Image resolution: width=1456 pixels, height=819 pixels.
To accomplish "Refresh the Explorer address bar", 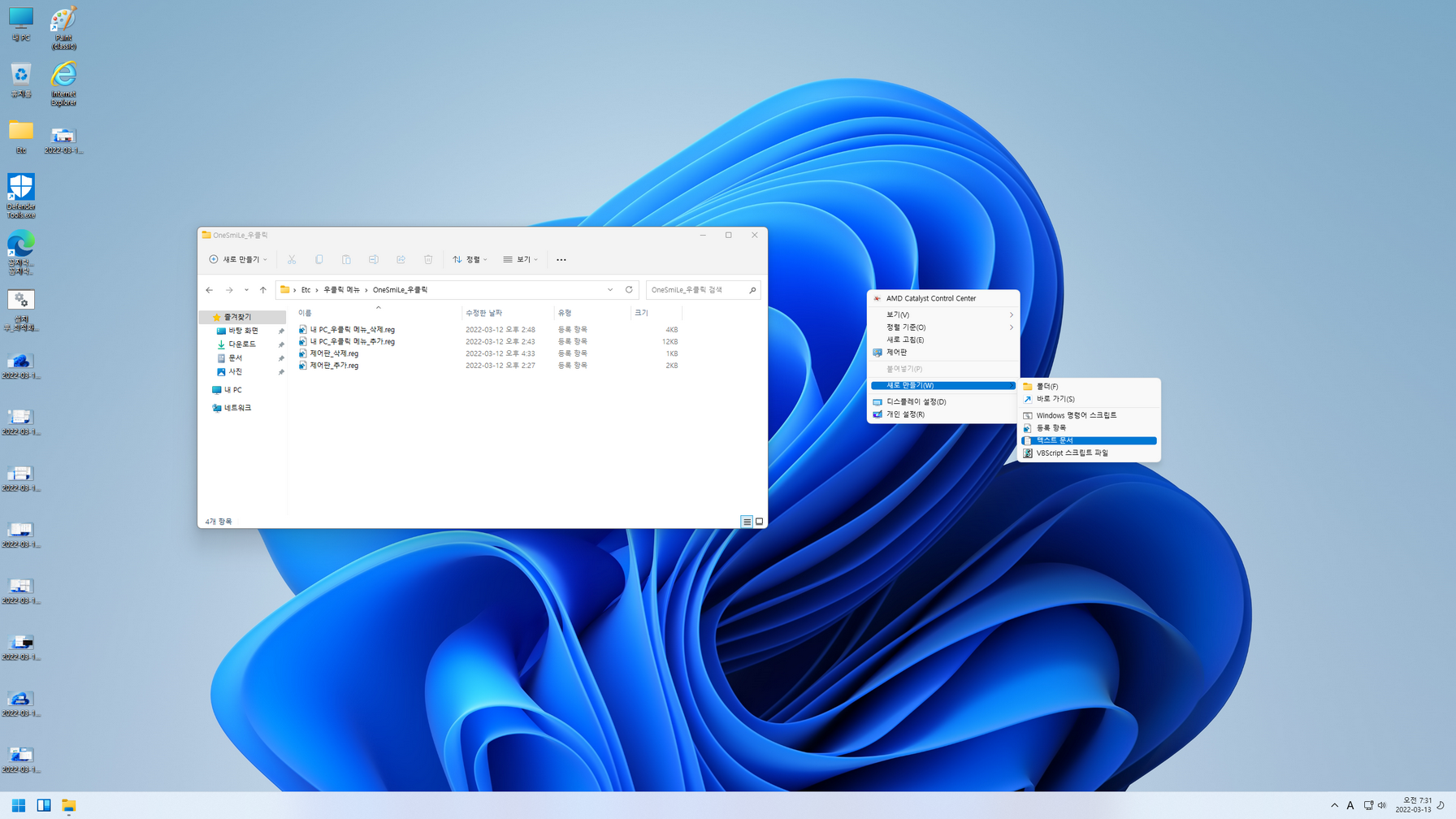I will click(x=629, y=289).
